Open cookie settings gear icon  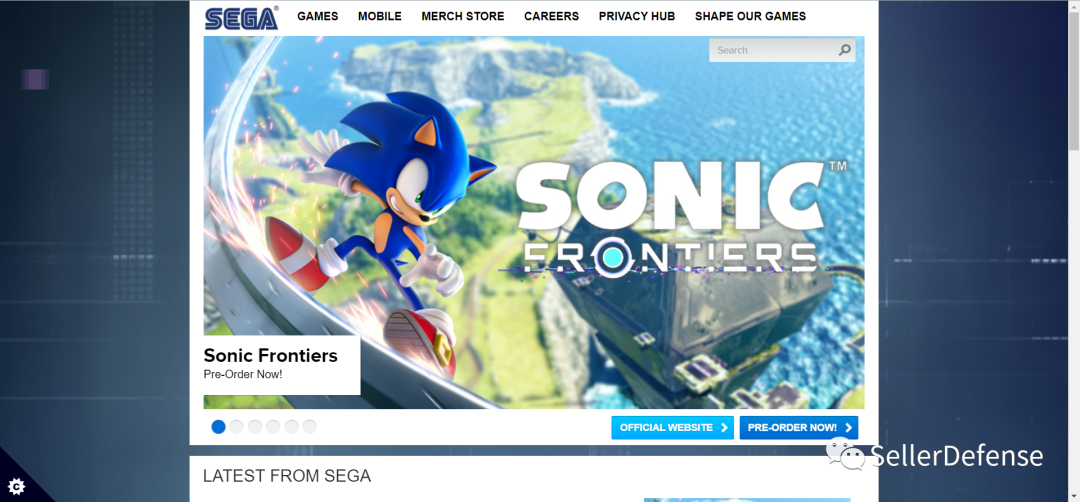pos(17,487)
